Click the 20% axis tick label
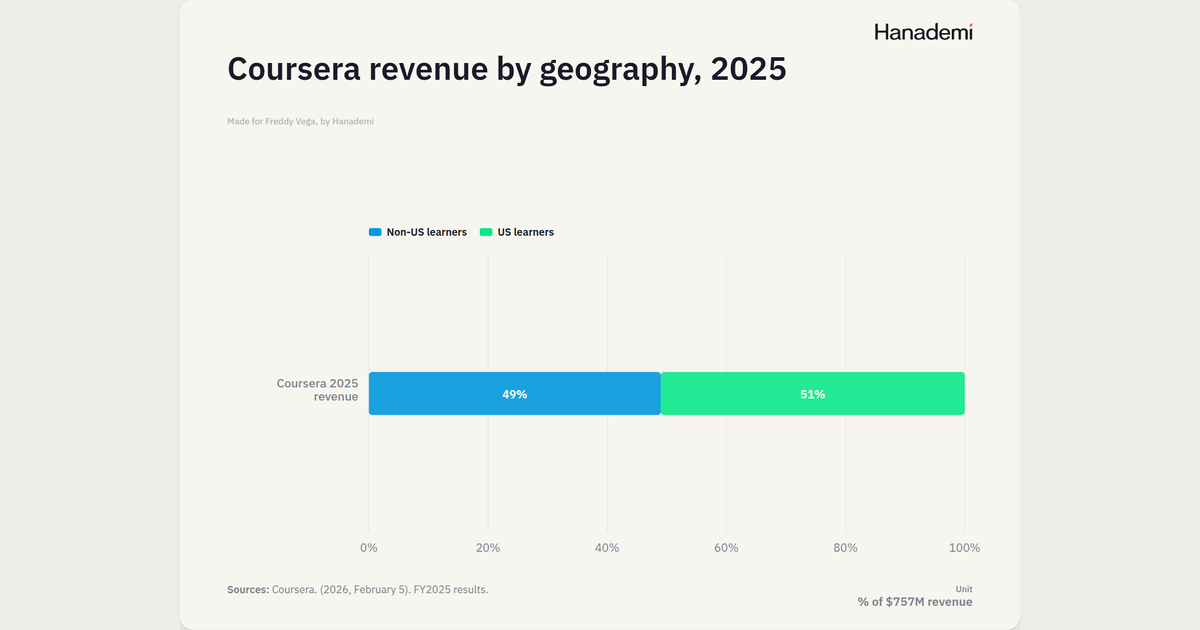1200x630 pixels. point(488,548)
